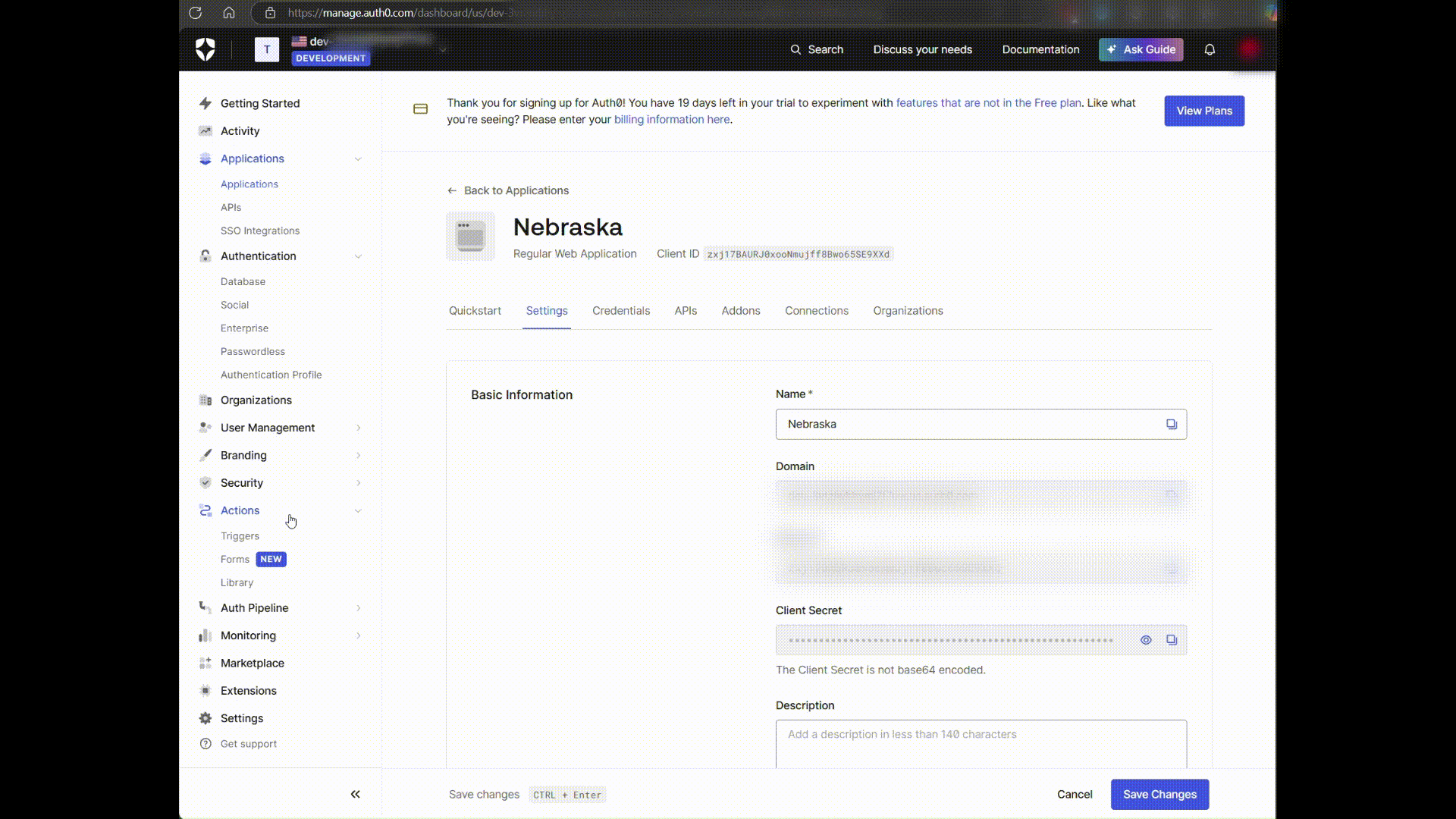Collapse the sidebar with double chevron

(x=355, y=794)
